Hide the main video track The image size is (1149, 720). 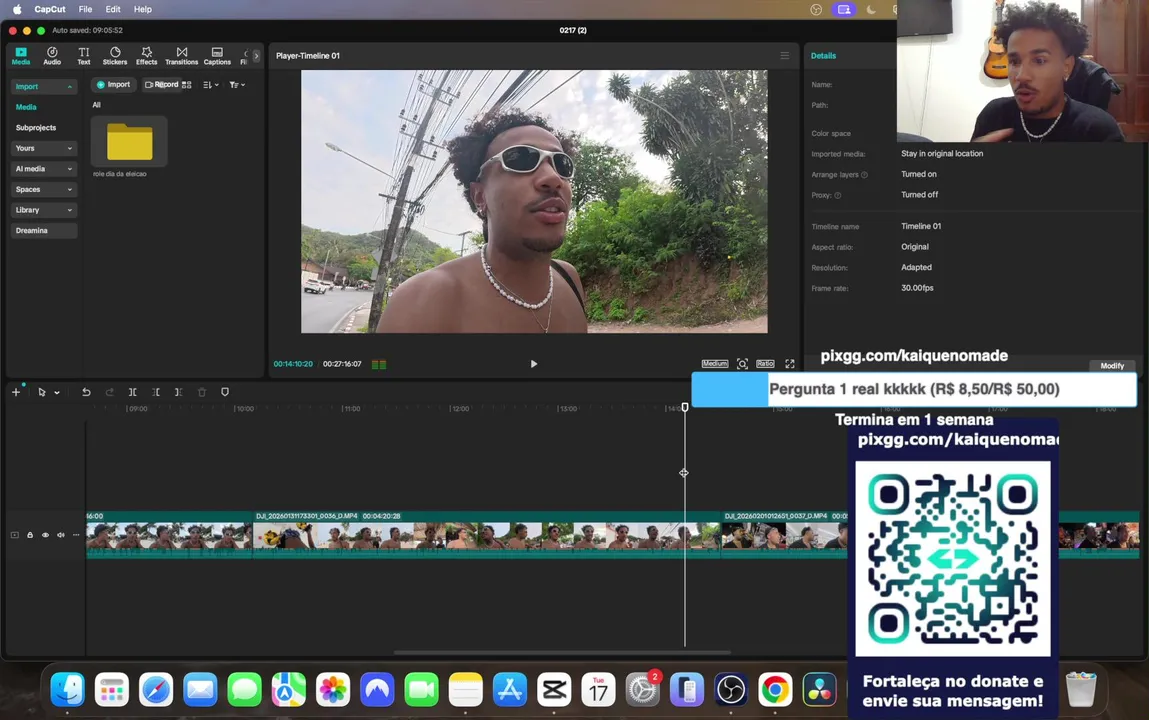(x=45, y=535)
